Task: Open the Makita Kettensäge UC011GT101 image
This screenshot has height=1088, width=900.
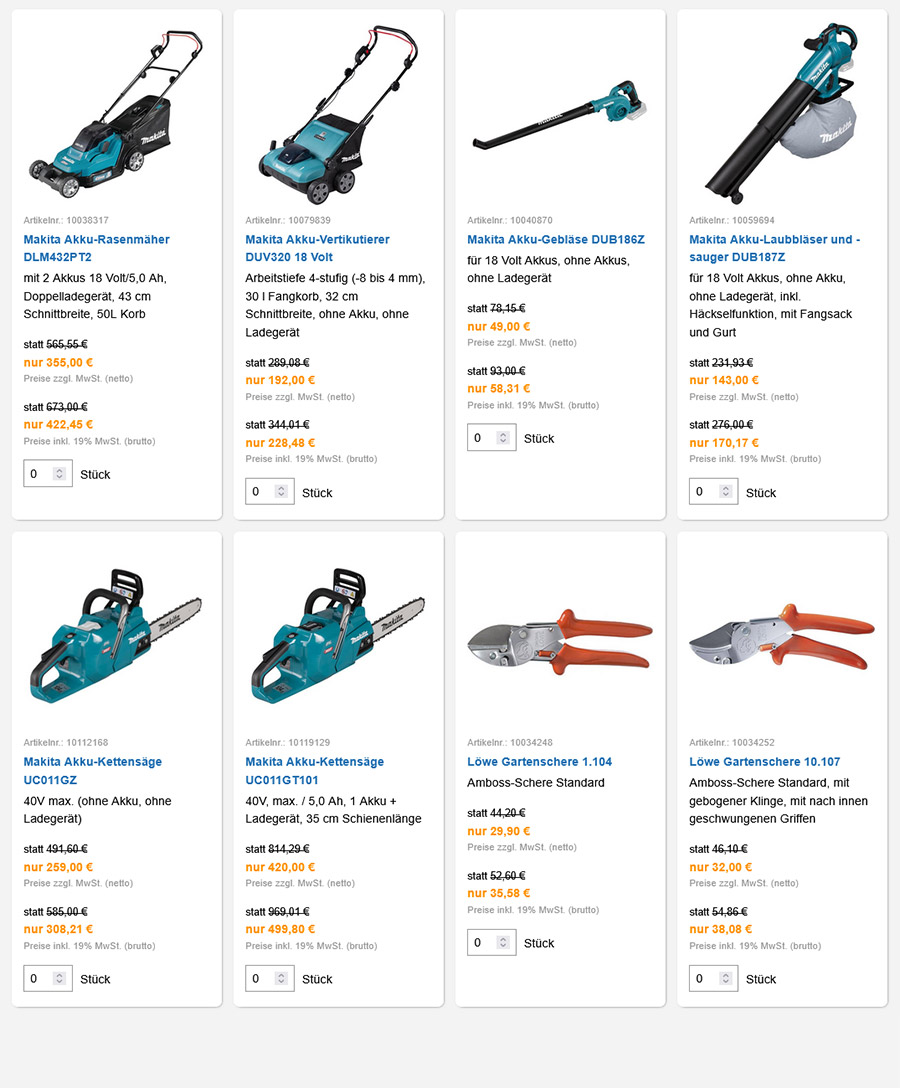Action: pos(339,636)
